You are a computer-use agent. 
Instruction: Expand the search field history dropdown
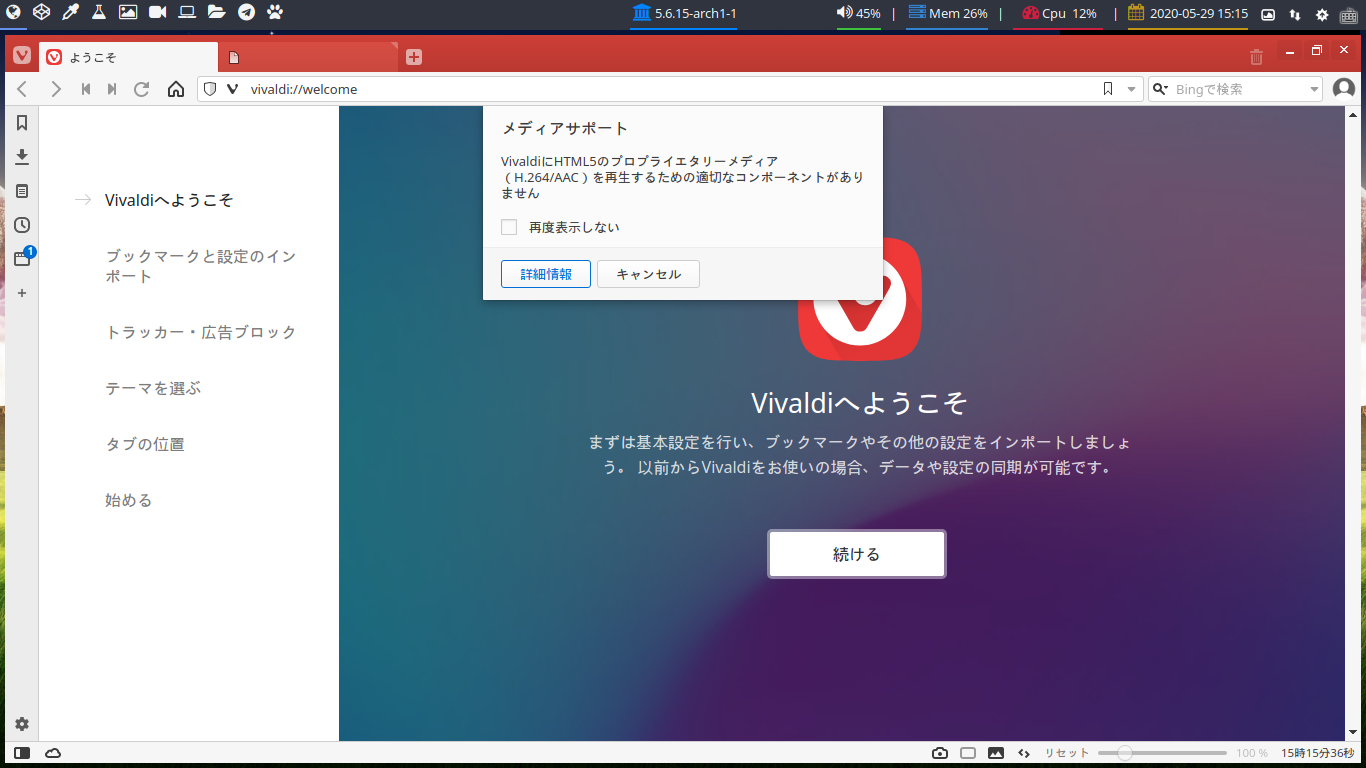pos(1315,89)
